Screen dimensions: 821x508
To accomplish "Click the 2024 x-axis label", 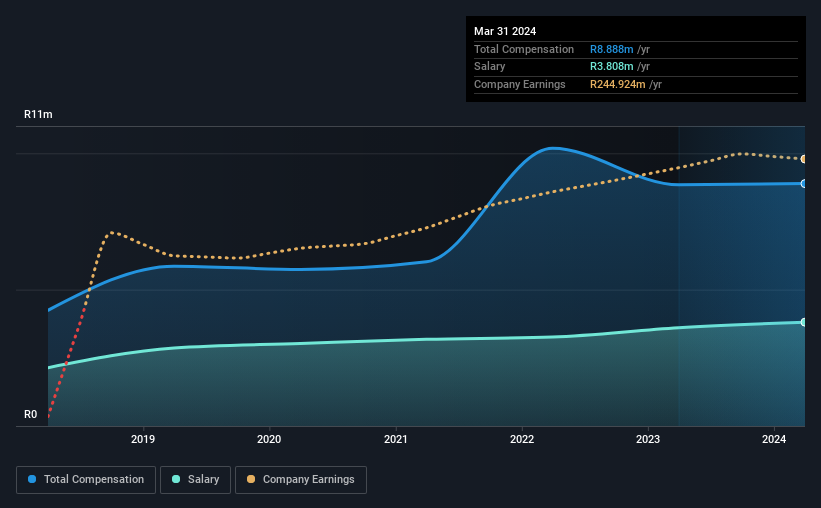I will (x=774, y=439).
